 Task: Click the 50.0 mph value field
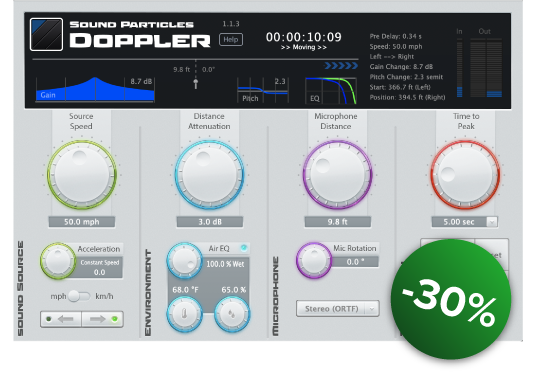(x=82, y=222)
